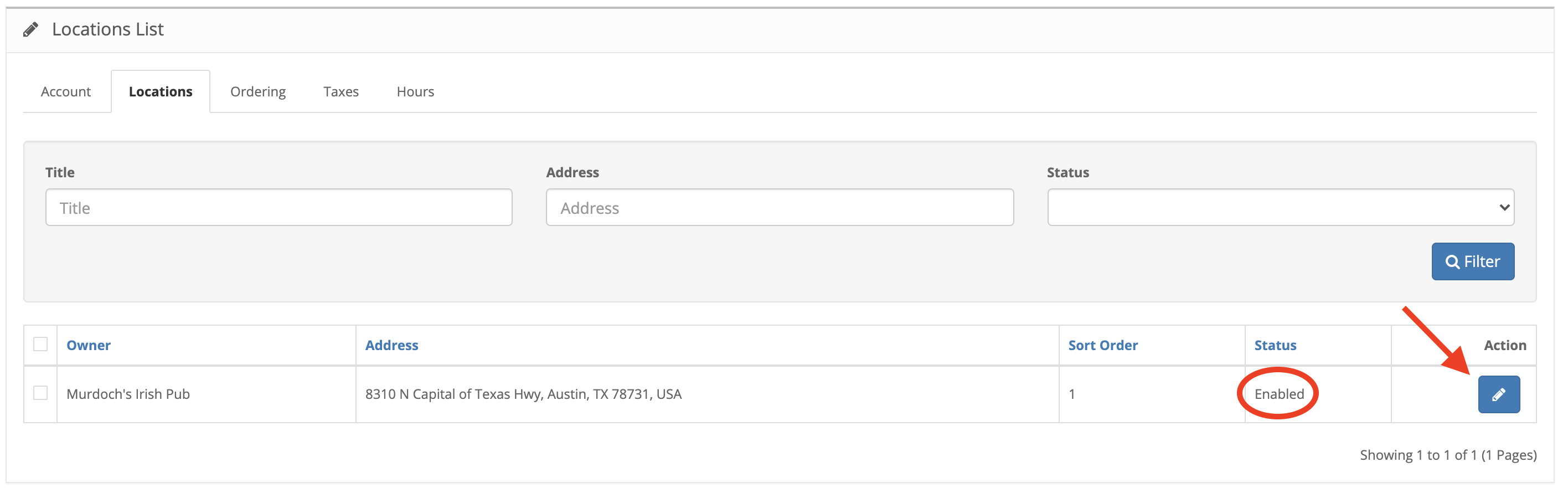Screen dimensions: 1568x503
Task: Sort by Sort Order column
Action: [x=1102, y=345]
